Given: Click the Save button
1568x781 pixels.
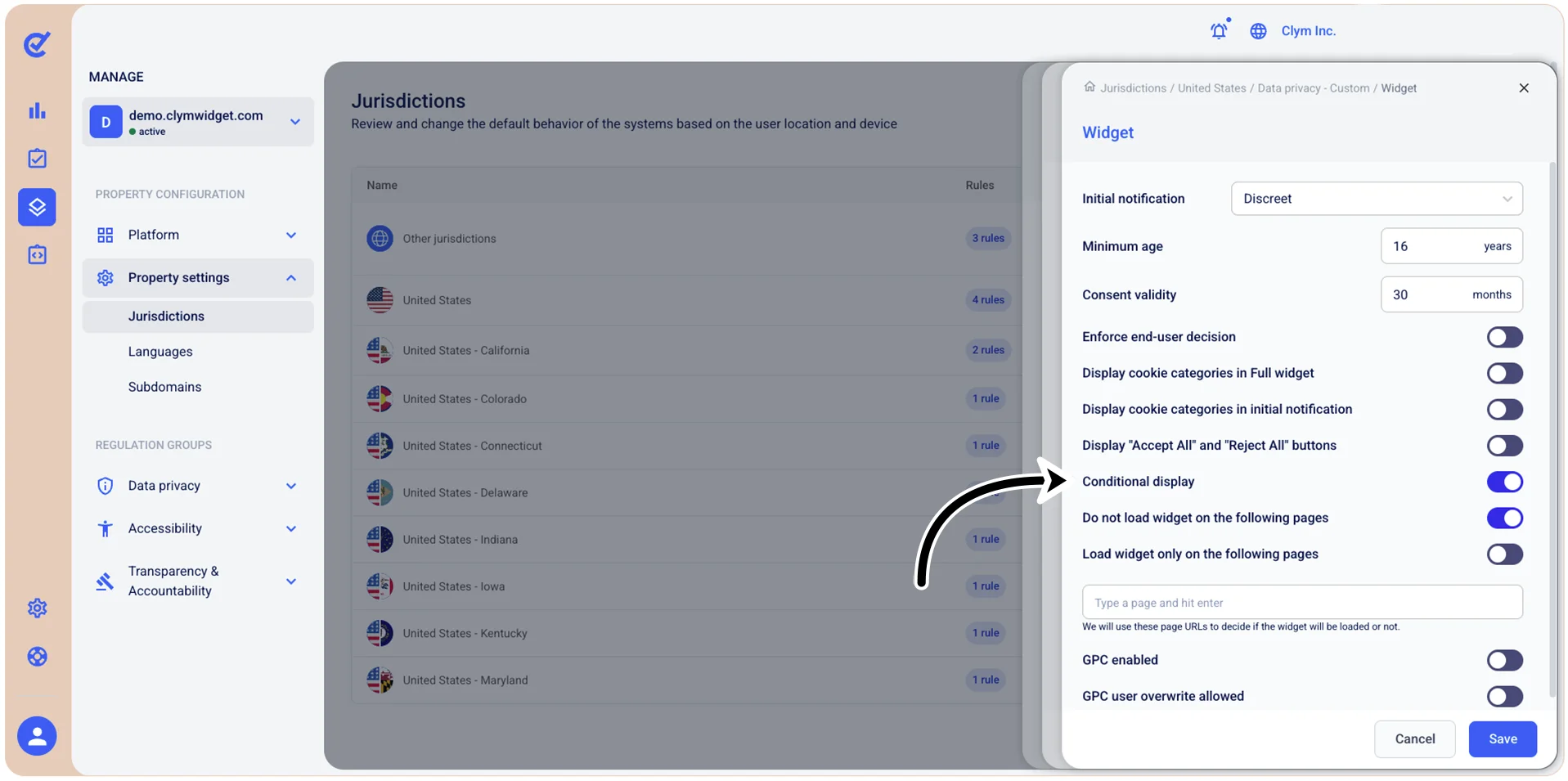Looking at the screenshot, I should [x=1503, y=738].
